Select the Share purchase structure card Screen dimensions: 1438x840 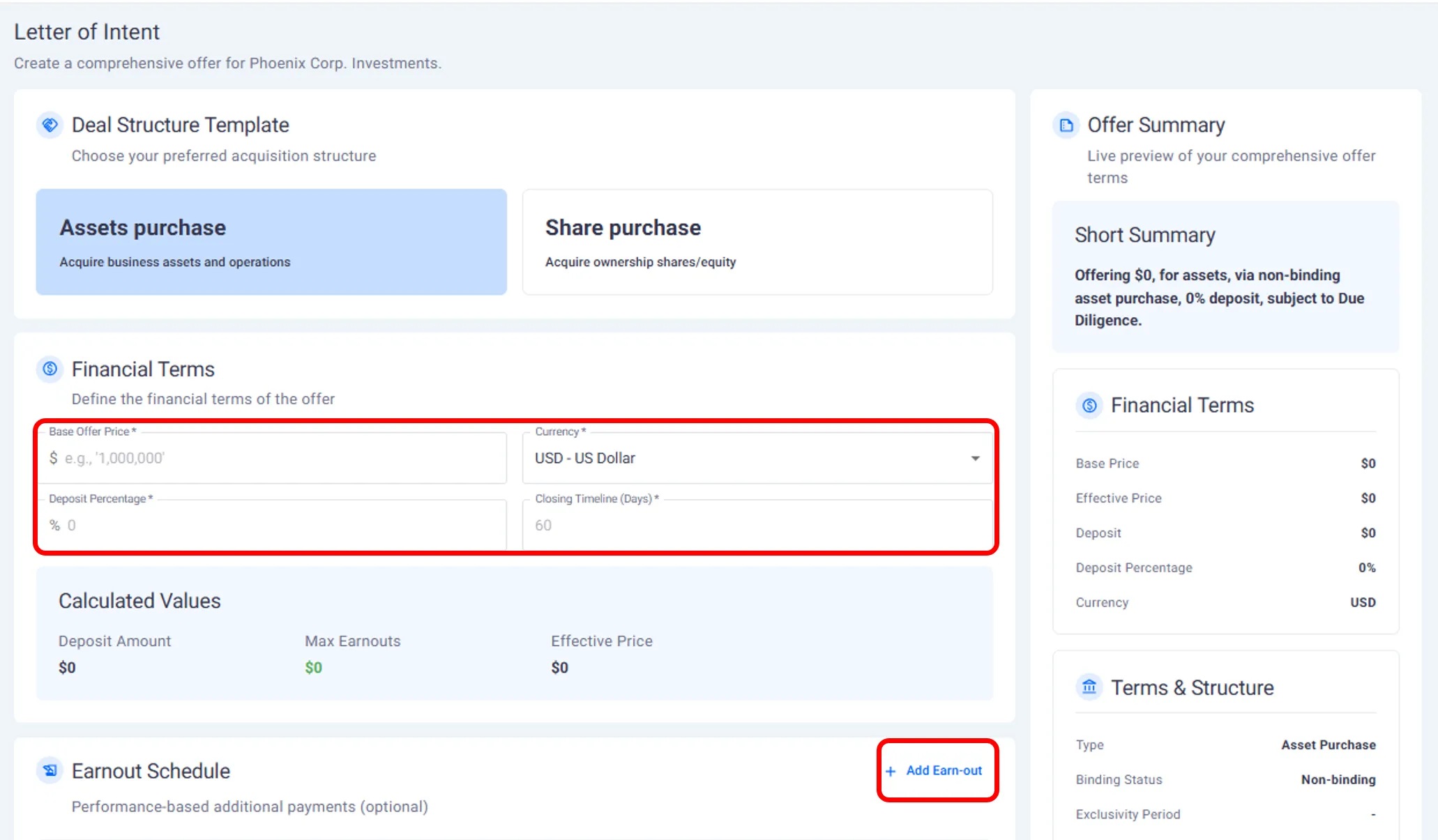(757, 242)
